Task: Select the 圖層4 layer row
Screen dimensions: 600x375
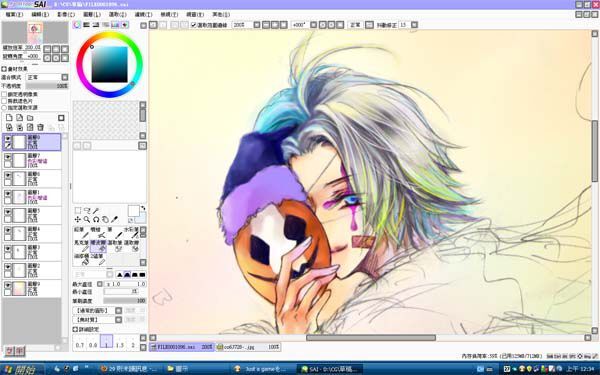Action: point(32,233)
